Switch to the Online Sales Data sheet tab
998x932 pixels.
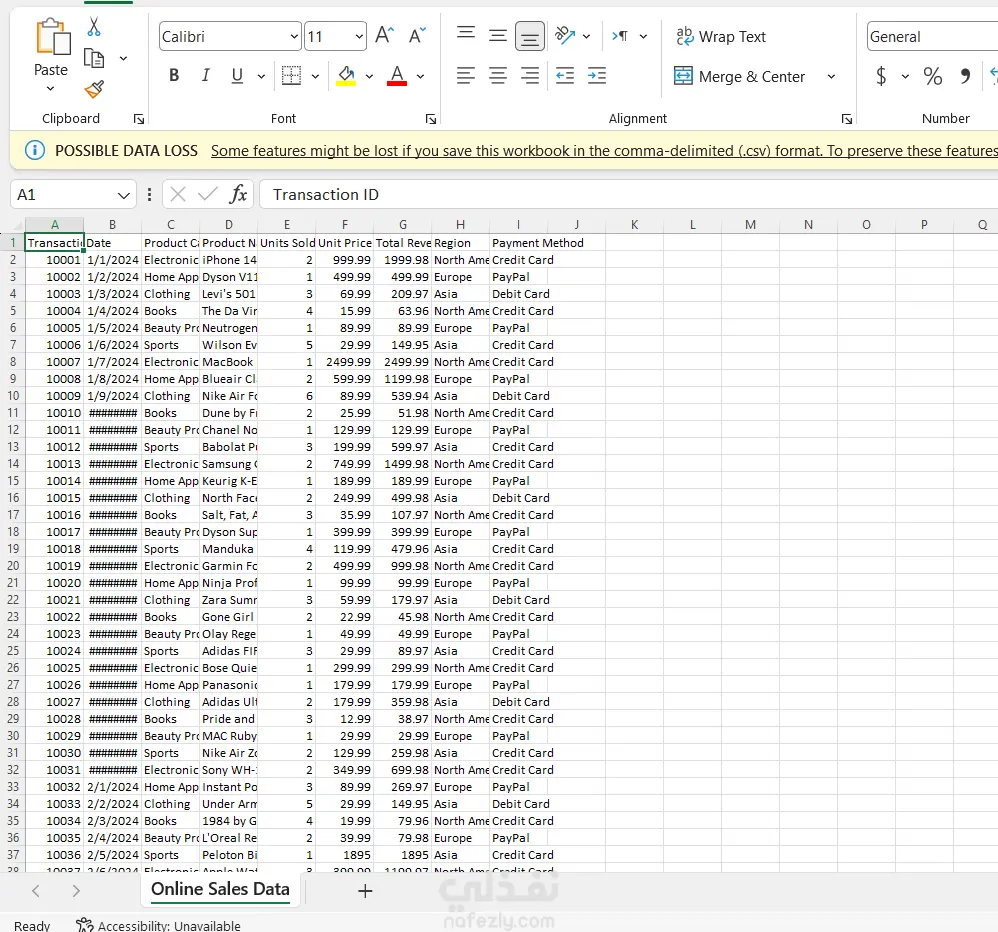point(220,889)
